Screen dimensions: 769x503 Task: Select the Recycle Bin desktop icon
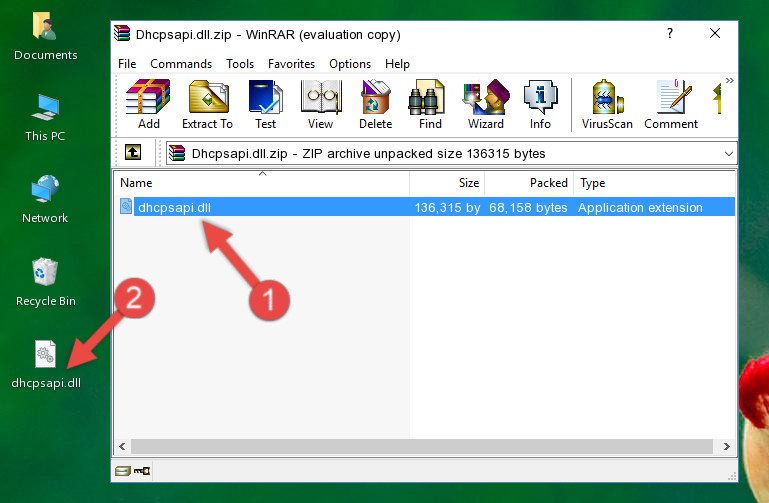[x=45, y=282]
